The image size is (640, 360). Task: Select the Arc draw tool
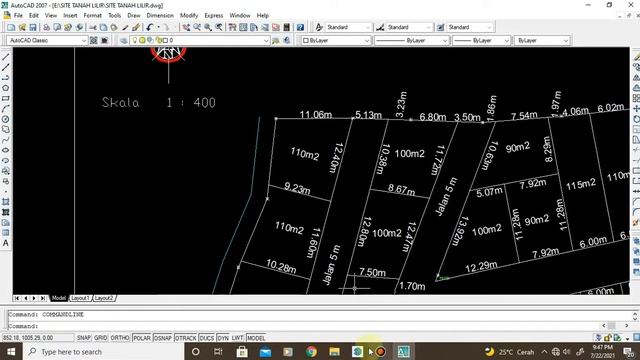[x=6, y=109]
